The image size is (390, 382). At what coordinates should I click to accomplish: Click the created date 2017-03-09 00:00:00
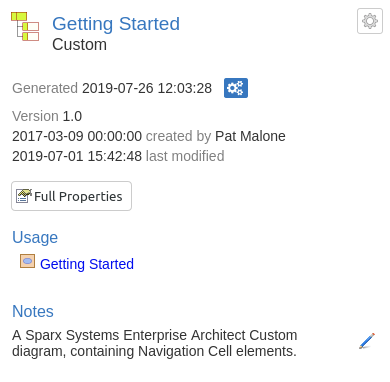click(77, 136)
